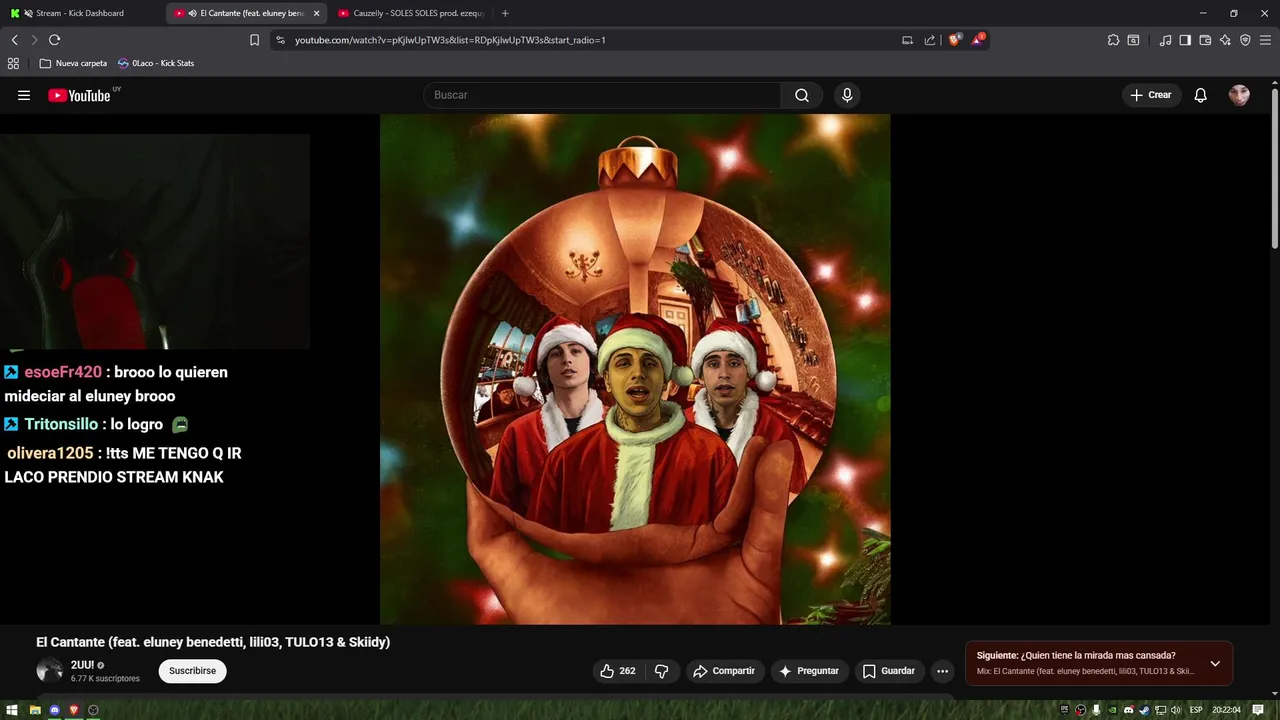Share this page via address bar share icon
Viewport: 1280px width, 720px height.
coord(930,40)
